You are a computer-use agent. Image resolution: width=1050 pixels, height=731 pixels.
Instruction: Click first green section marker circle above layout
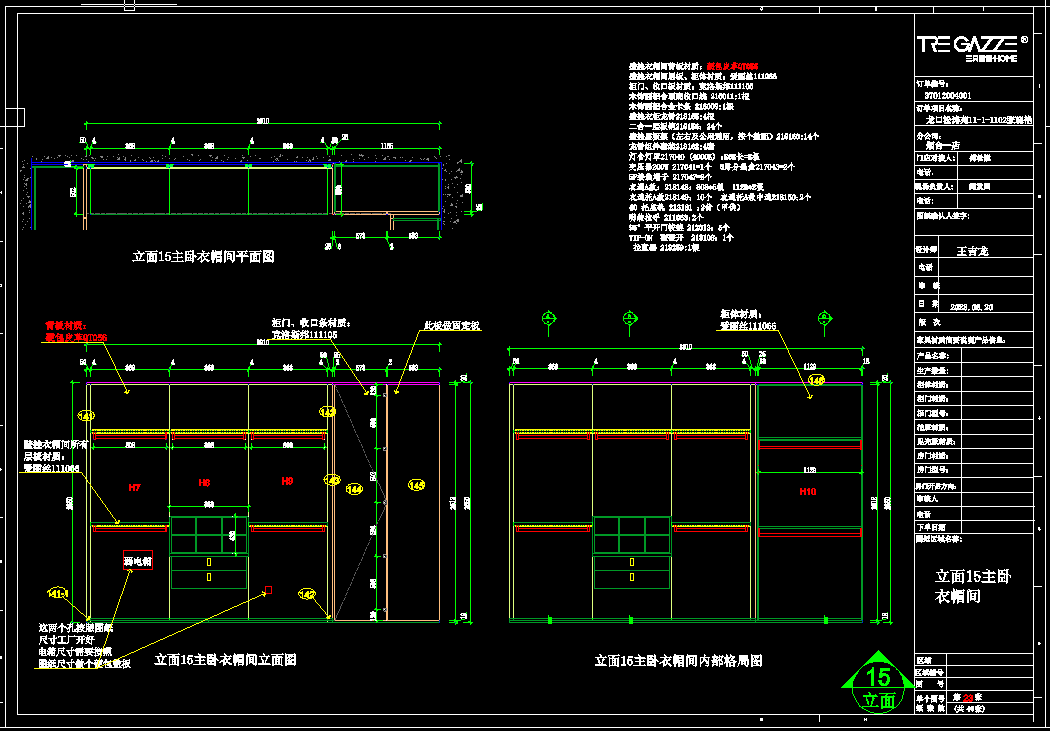click(549, 319)
